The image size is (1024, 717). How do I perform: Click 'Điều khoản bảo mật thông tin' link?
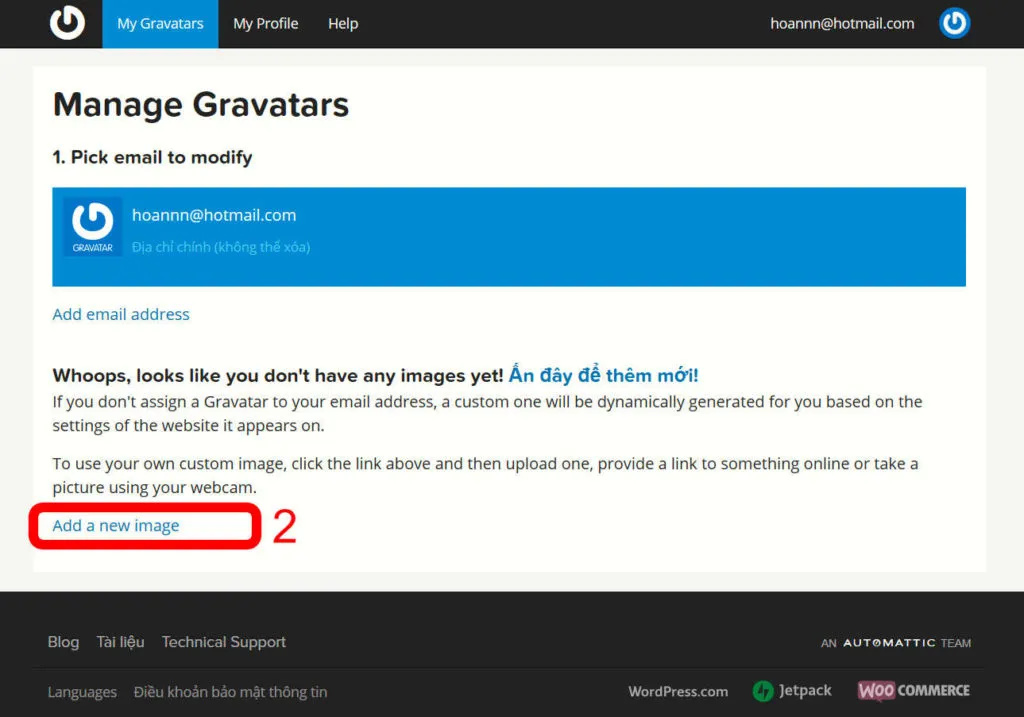pyautogui.click(x=231, y=691)
